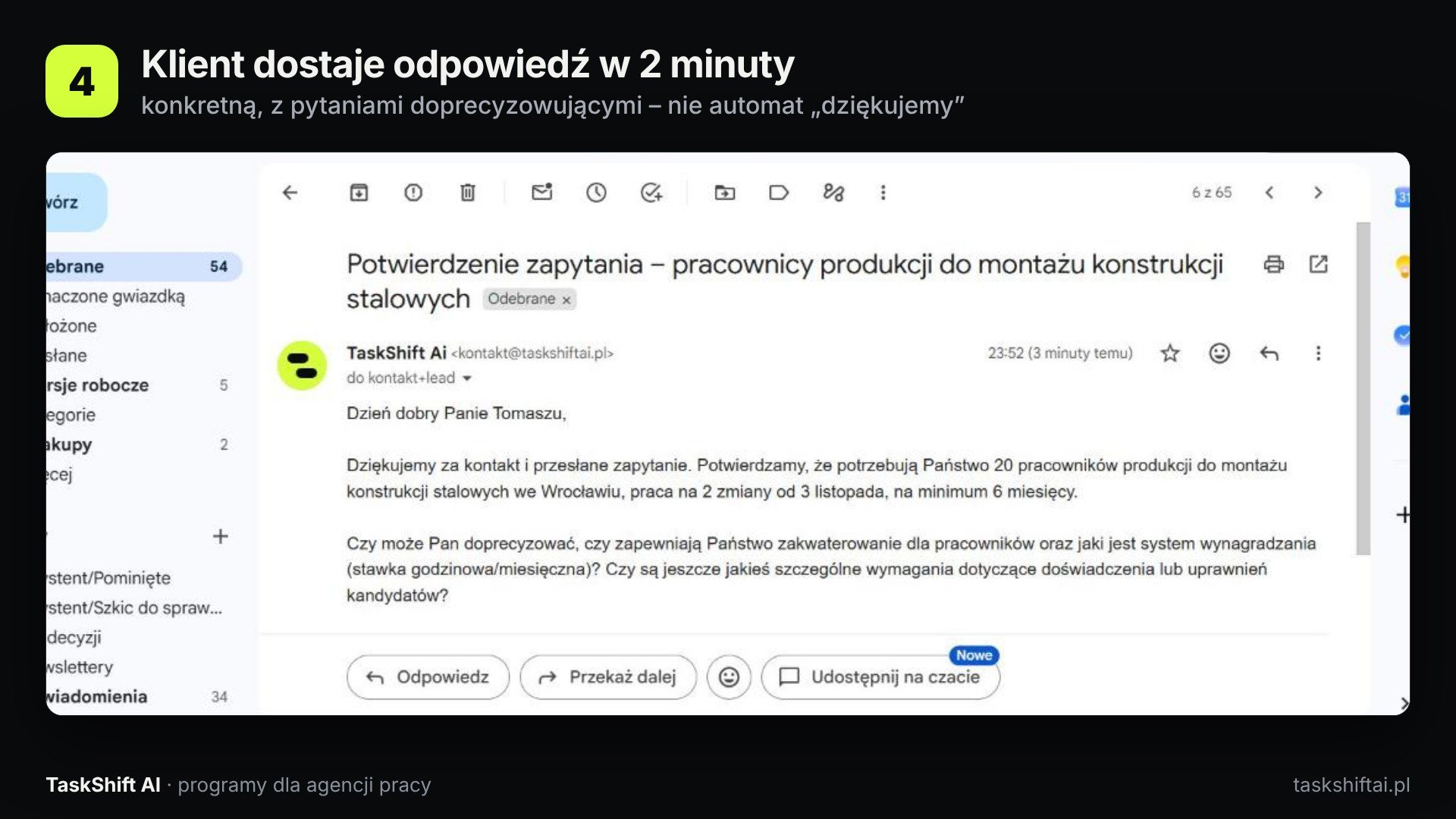Print the email using printer icon

1274,264
